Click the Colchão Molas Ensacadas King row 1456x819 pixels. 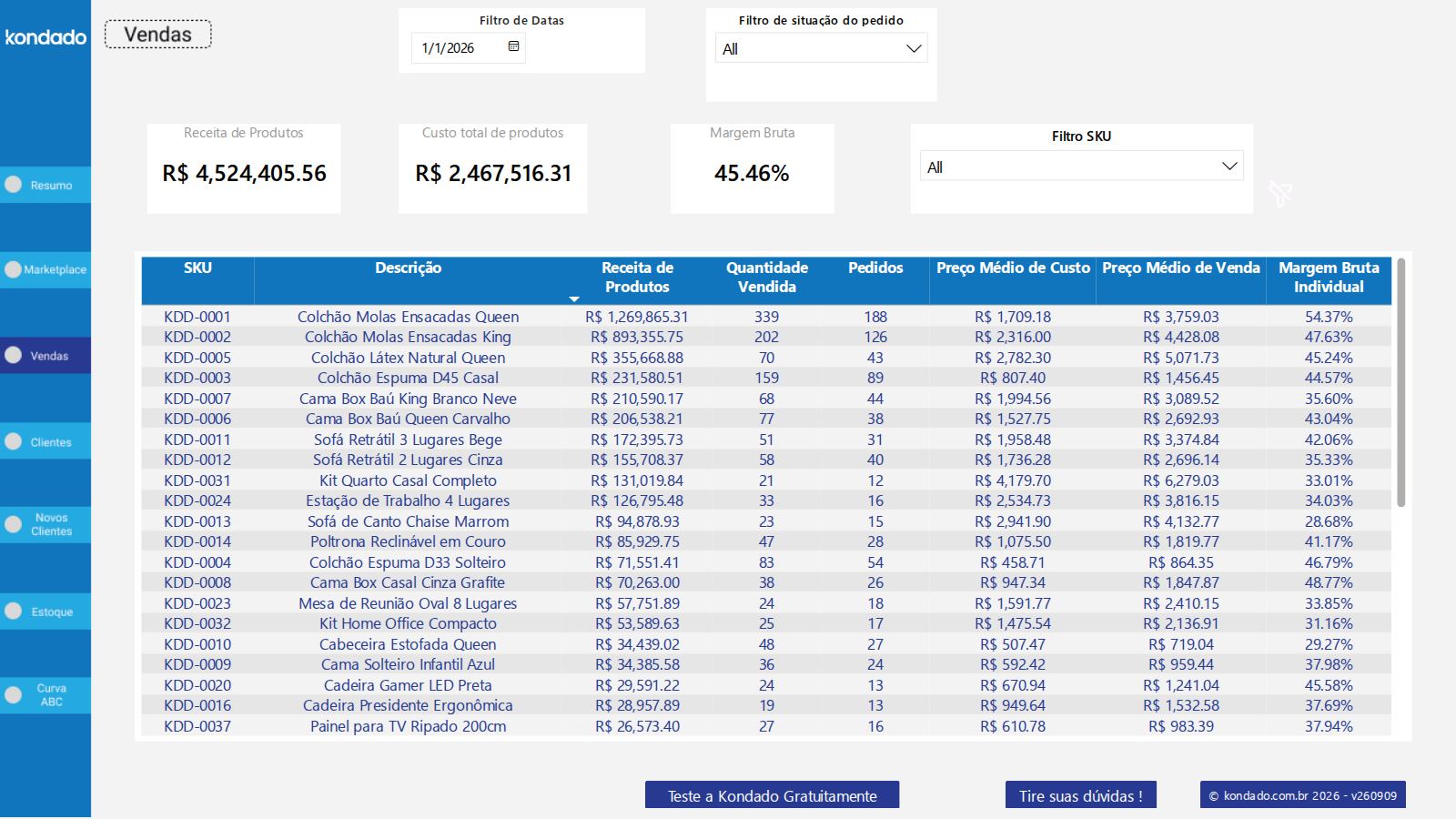766,337
